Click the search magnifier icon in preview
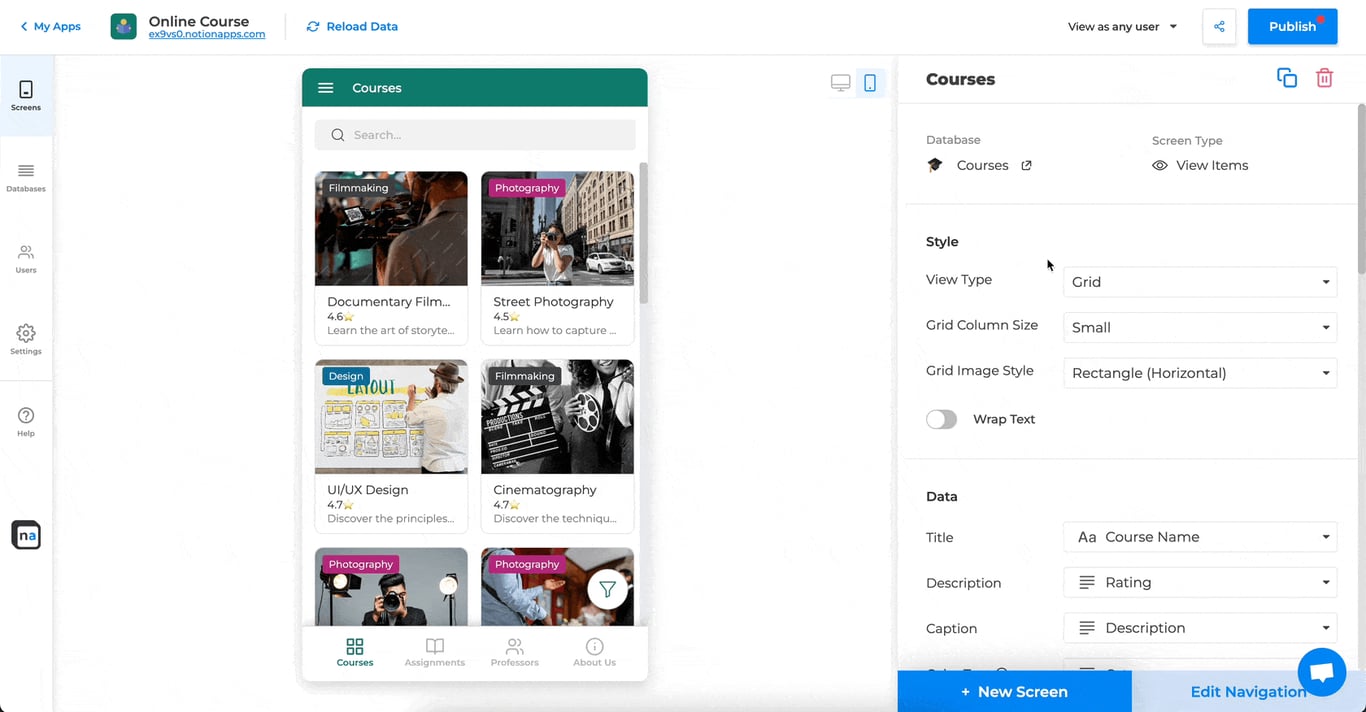The height and width of the screenshot is (712, 1366). [x=338, y=135]
